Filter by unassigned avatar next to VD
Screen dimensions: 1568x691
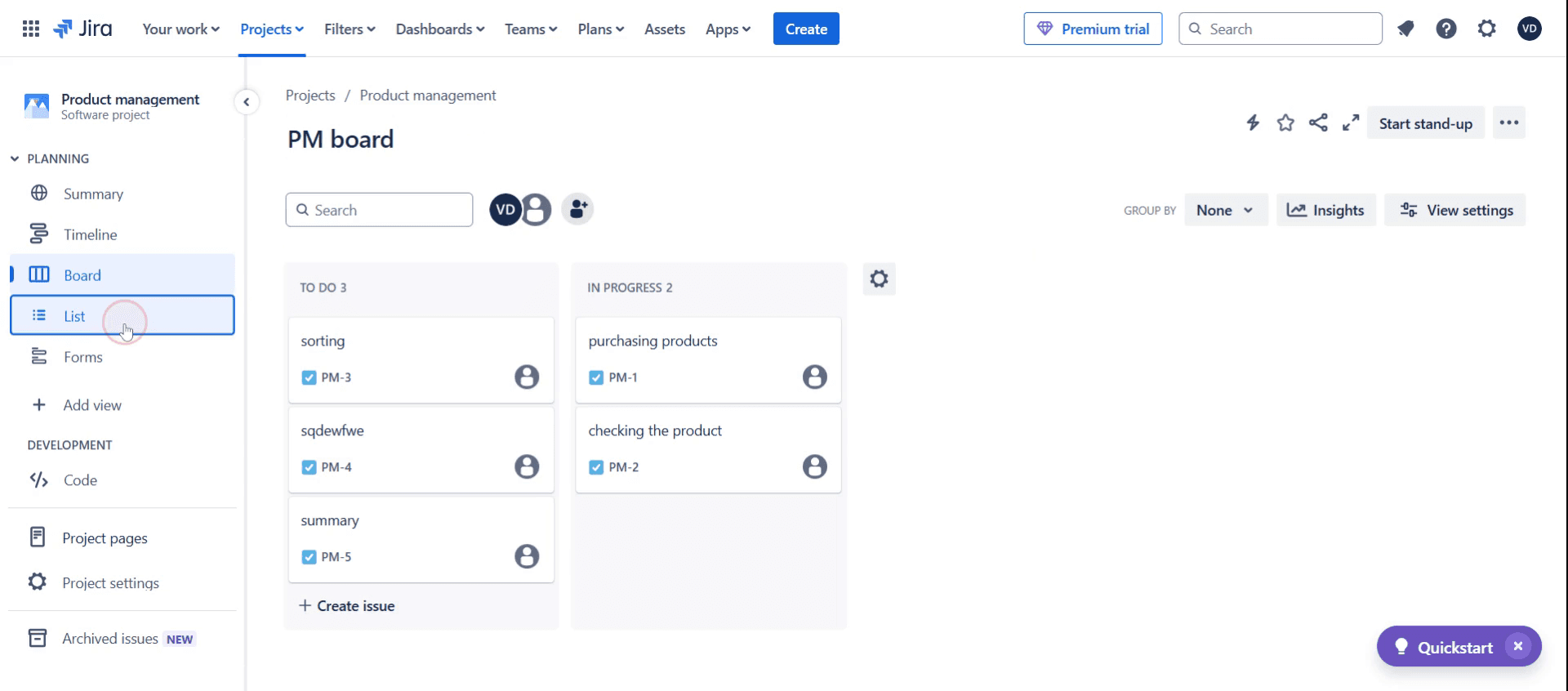537,210
